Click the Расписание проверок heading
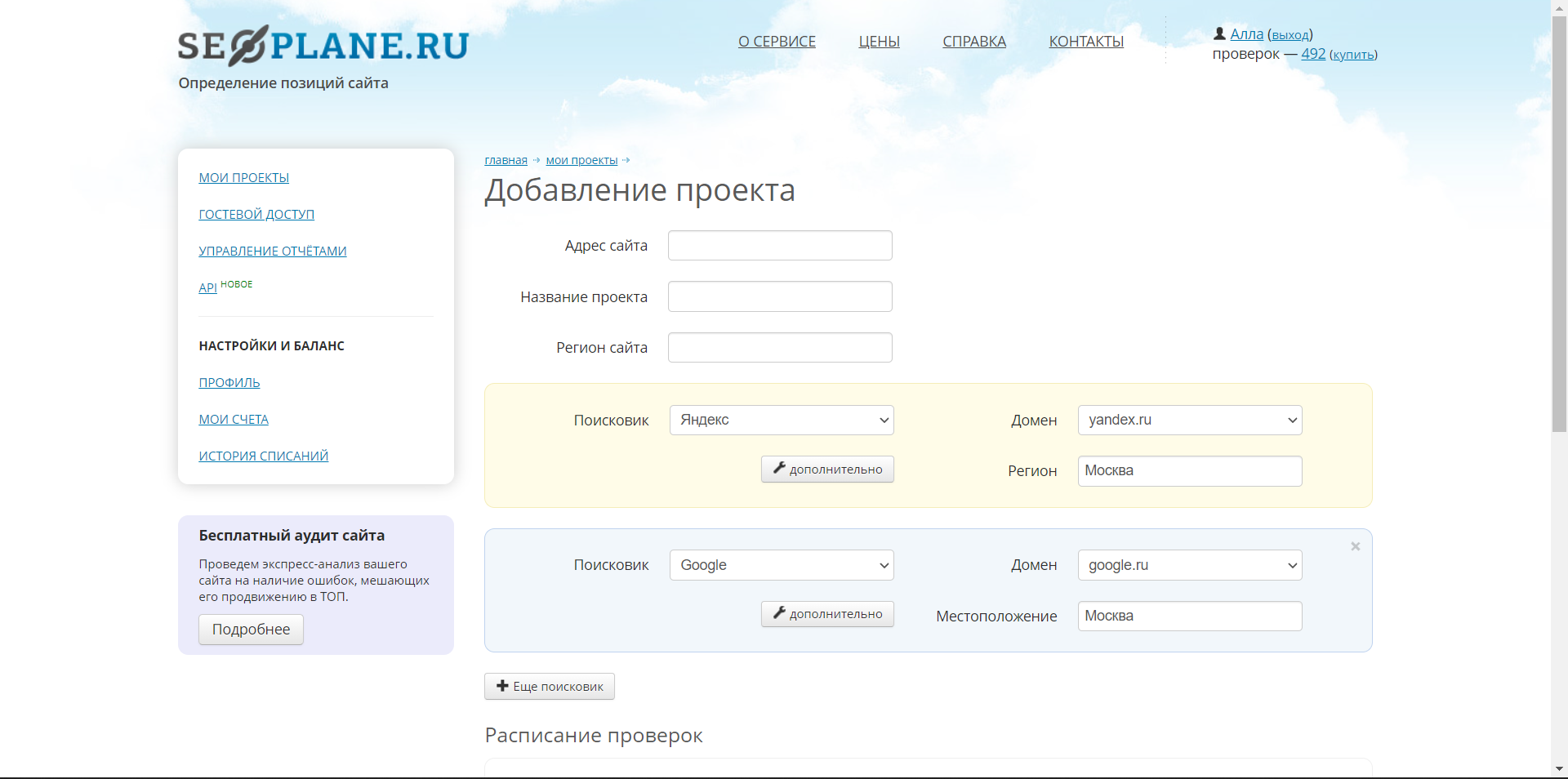The image size is (1568, 779). click(594, 736)
